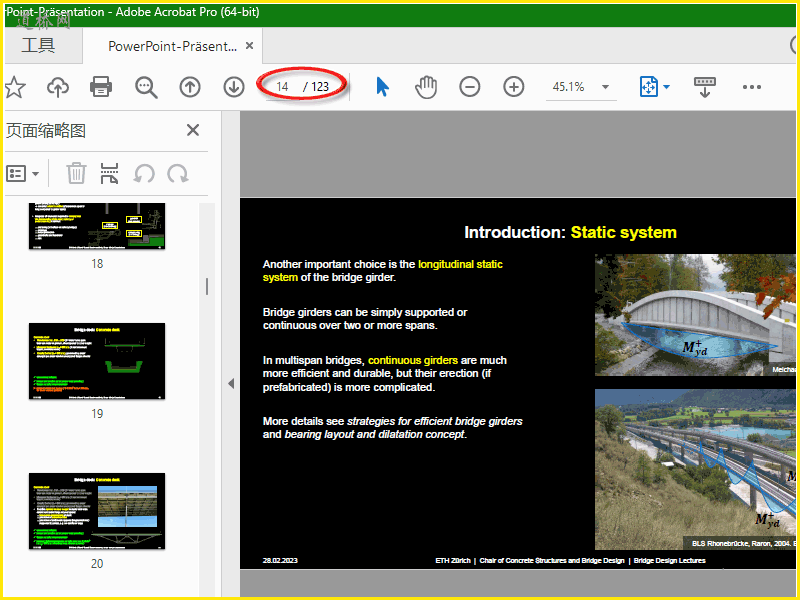Collapse the left panel with arrow handle
Screen dimensions: 800x600
coord(230,383)
